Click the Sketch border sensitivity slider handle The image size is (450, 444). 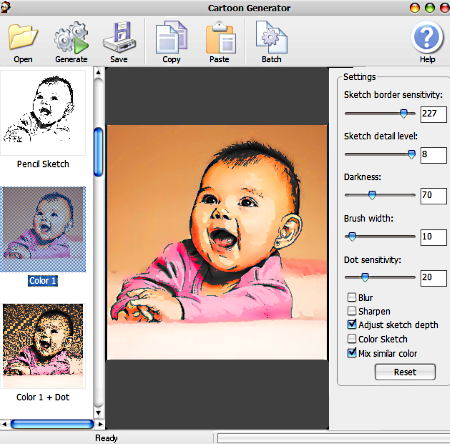(x=404, y=113)
